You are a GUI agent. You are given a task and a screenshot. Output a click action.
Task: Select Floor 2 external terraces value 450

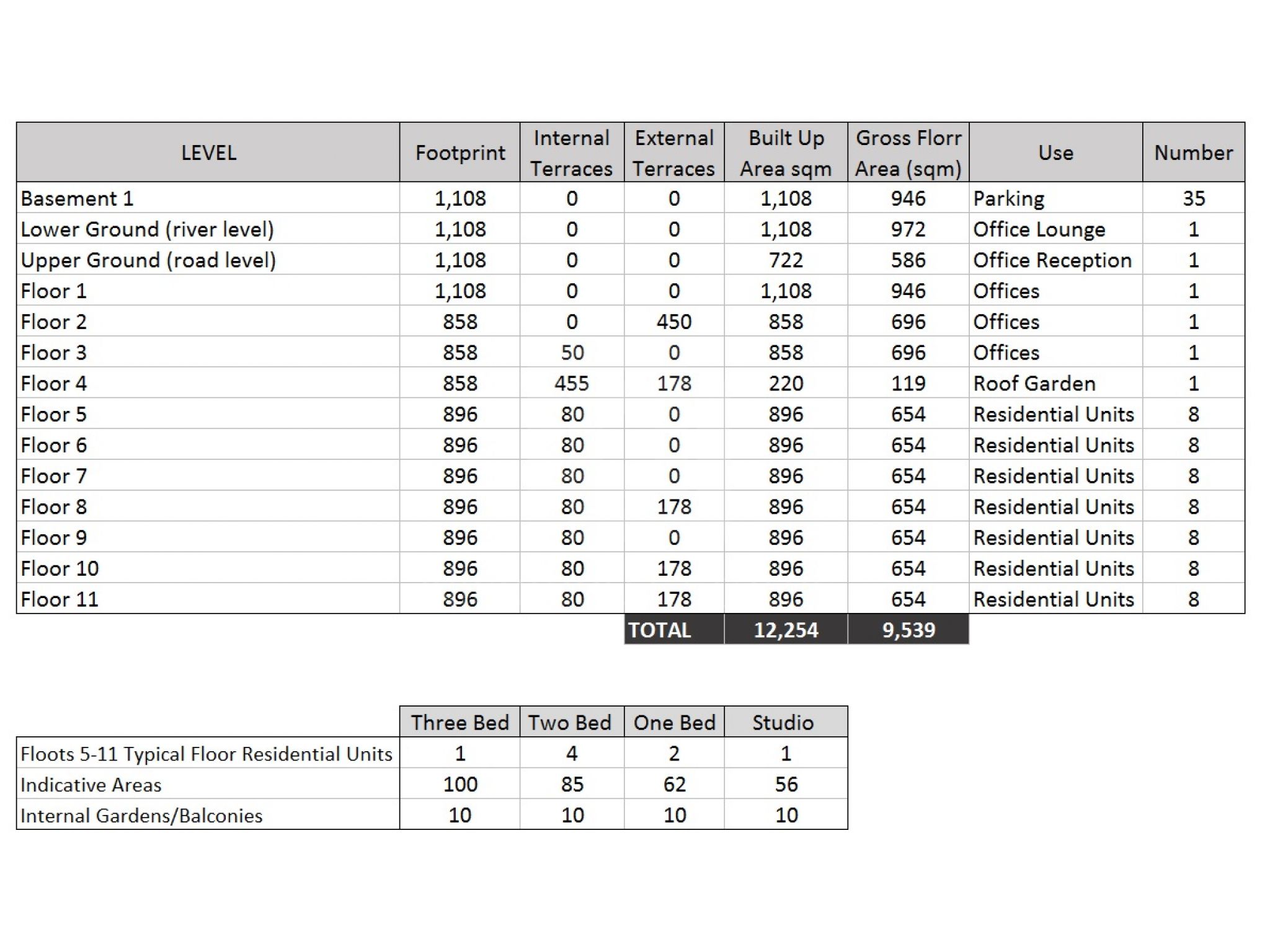[x=674, y=322]
